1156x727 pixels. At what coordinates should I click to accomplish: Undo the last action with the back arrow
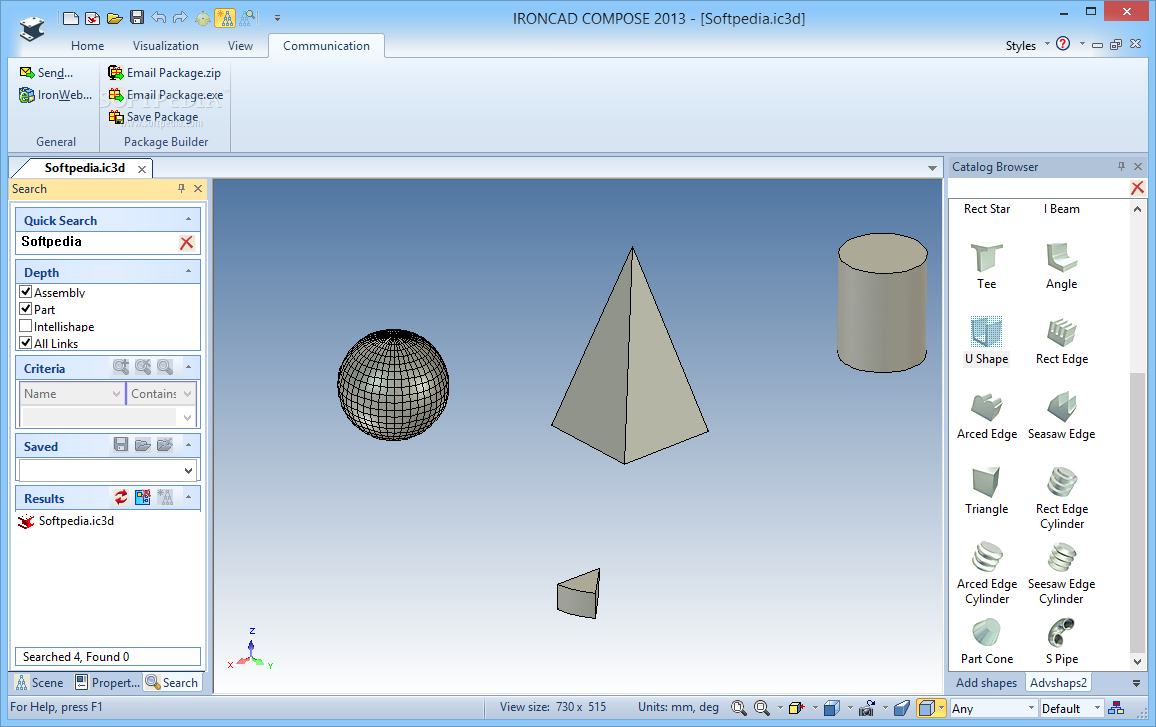[x=159, y=18]
